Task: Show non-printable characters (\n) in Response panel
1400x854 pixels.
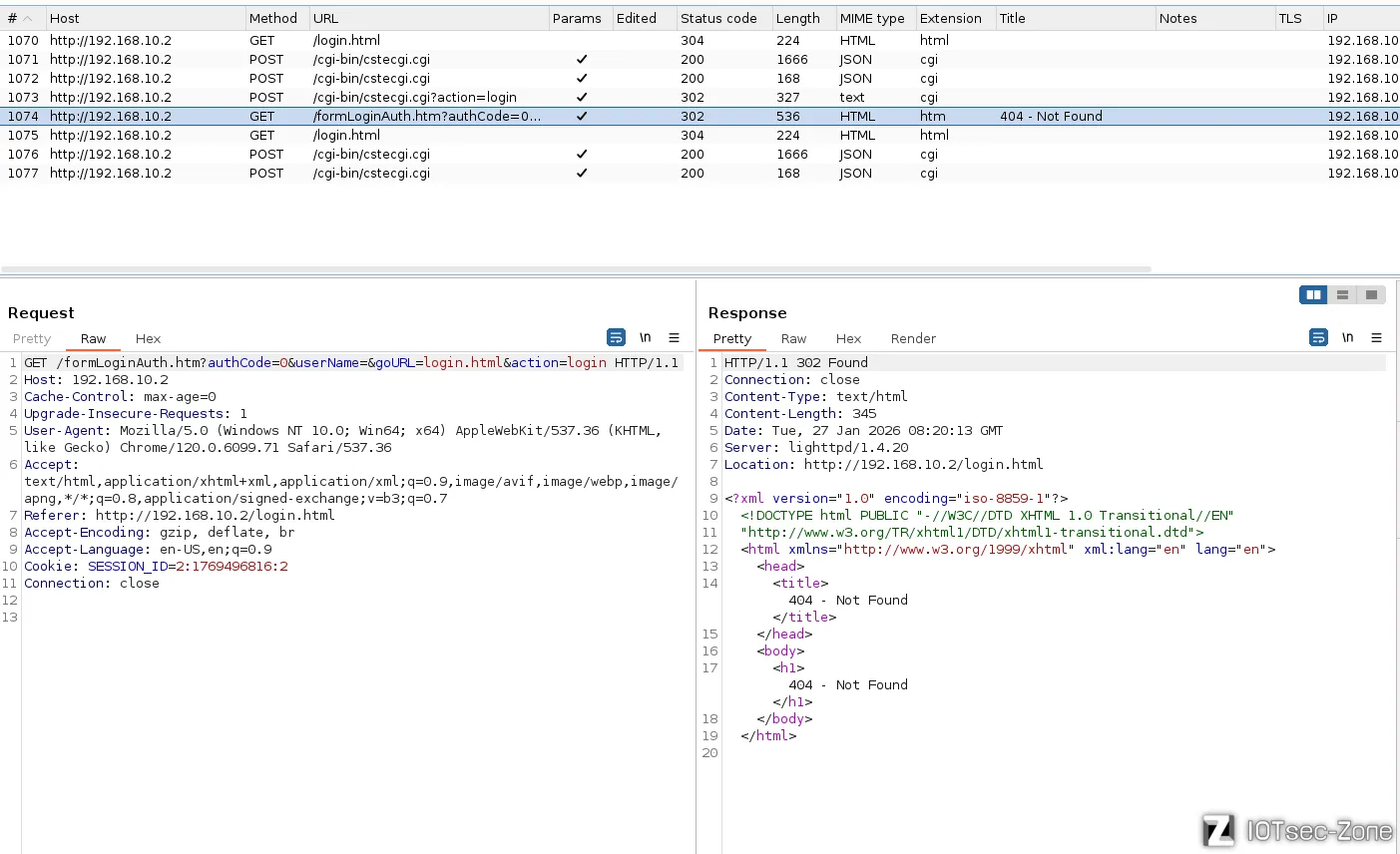Action: click(x=1347, y=338)
